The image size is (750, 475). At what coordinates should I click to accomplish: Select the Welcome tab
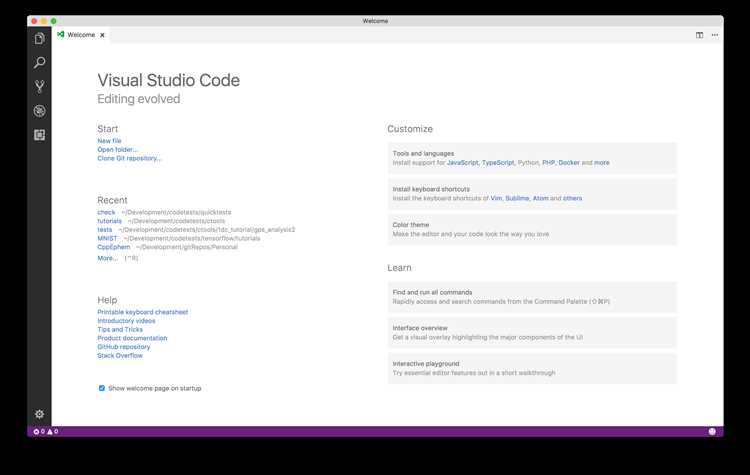coord(81,35)
